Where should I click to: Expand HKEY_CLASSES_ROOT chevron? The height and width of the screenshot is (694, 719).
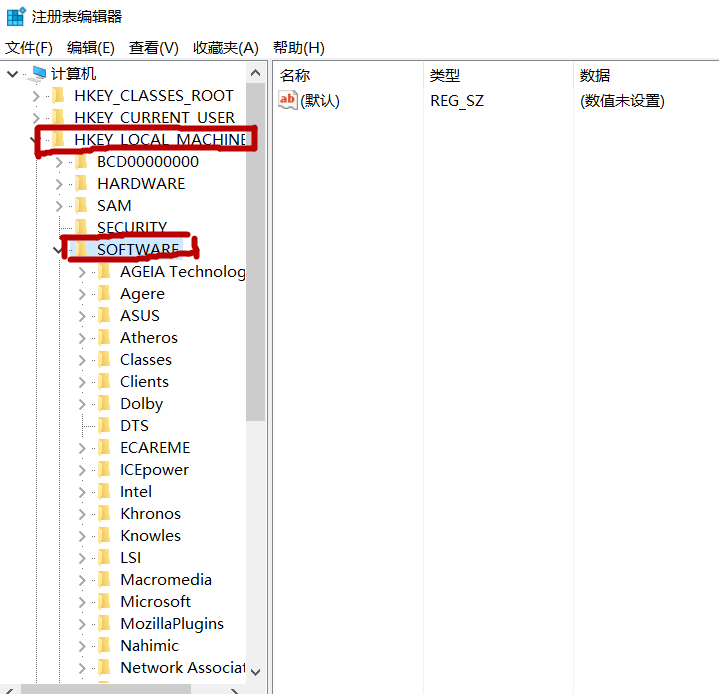36,96
